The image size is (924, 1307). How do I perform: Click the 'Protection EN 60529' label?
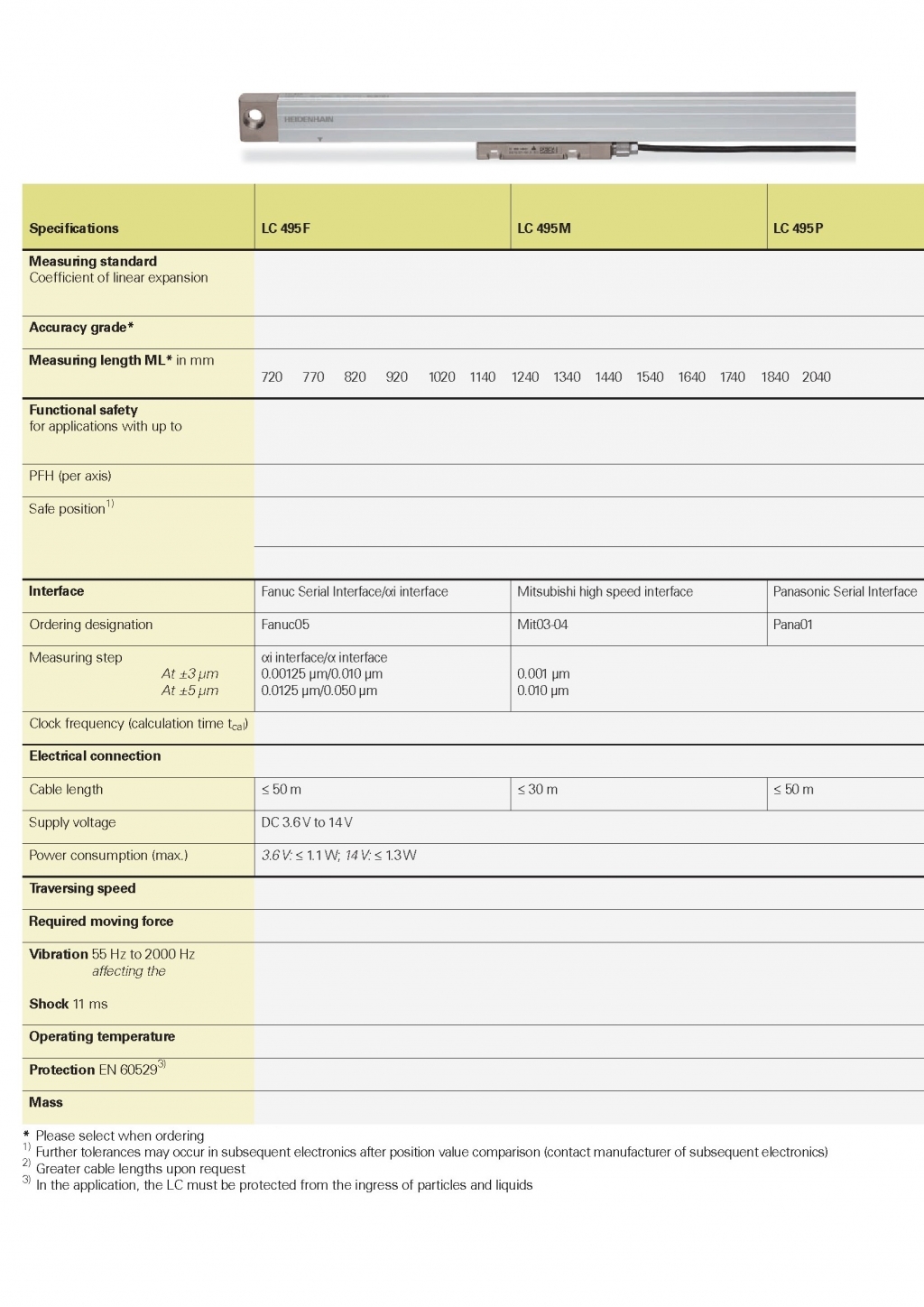point(97,1069)
